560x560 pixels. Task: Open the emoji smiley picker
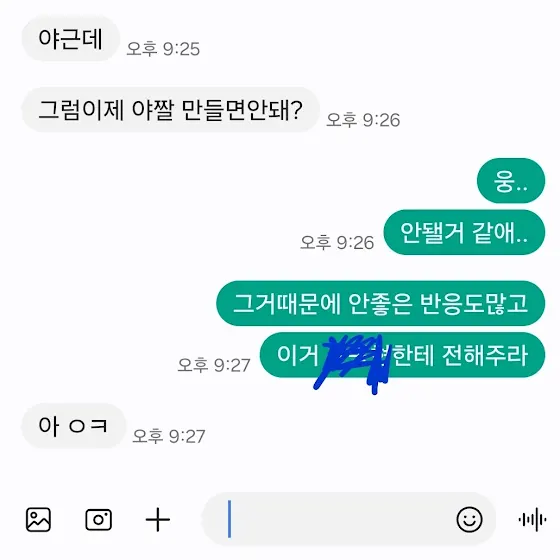click(x=469, y=519)
